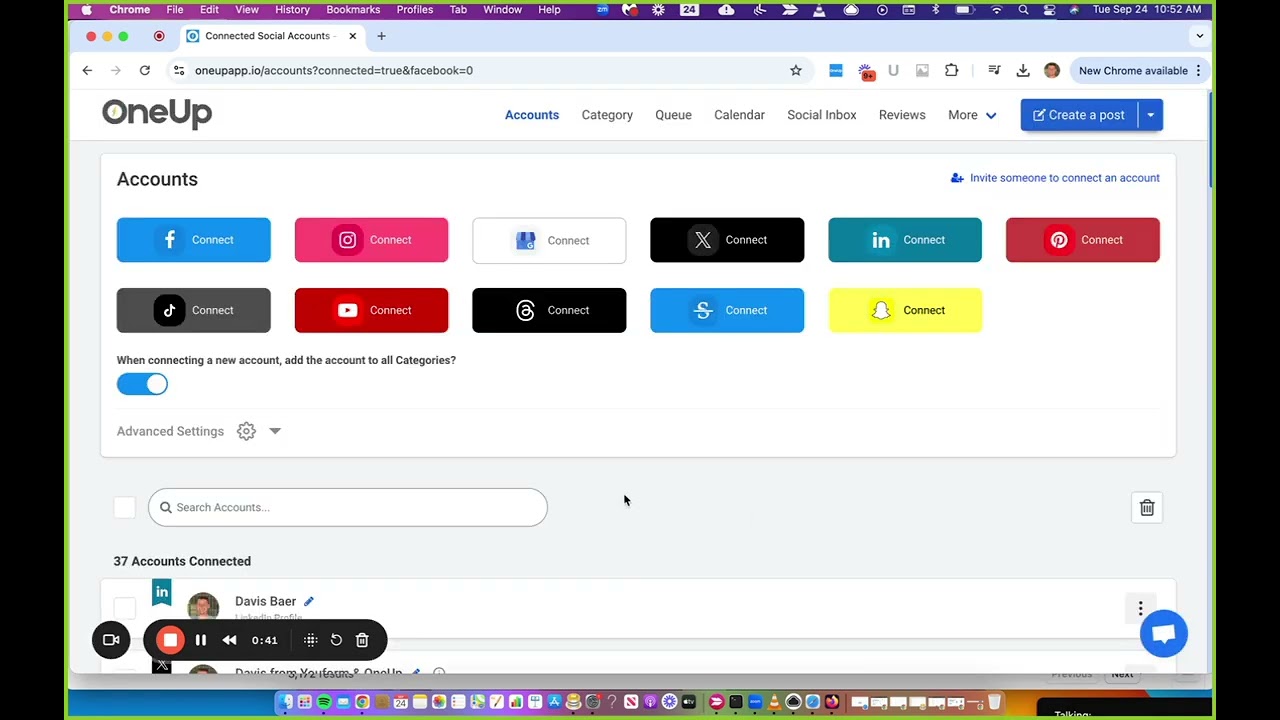Image resolution: width=1280 pixels, height=720 pixels.
Task: Toggle add account to all Categories switch
Action: (142, 384)
